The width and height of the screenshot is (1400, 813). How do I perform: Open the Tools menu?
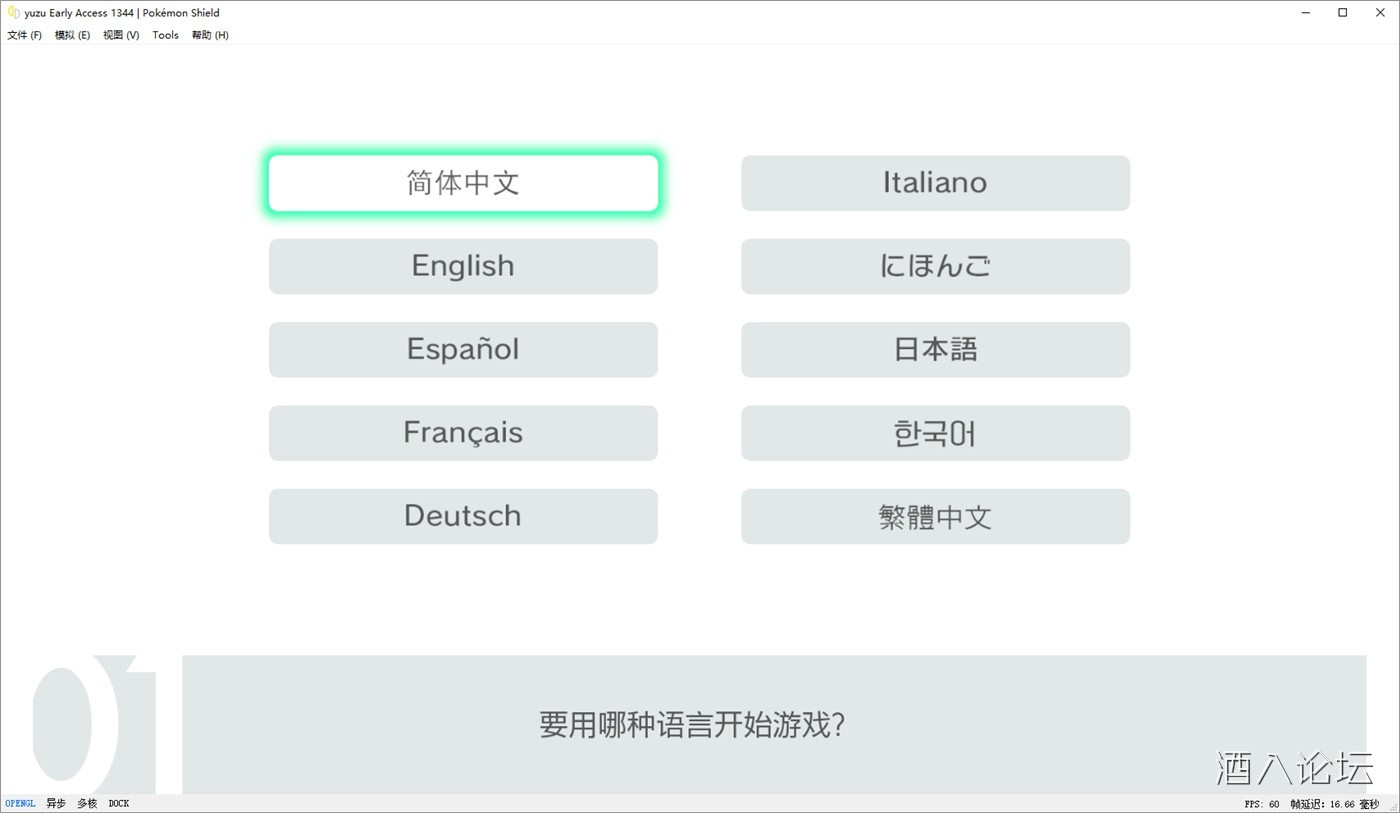(165, 35)
